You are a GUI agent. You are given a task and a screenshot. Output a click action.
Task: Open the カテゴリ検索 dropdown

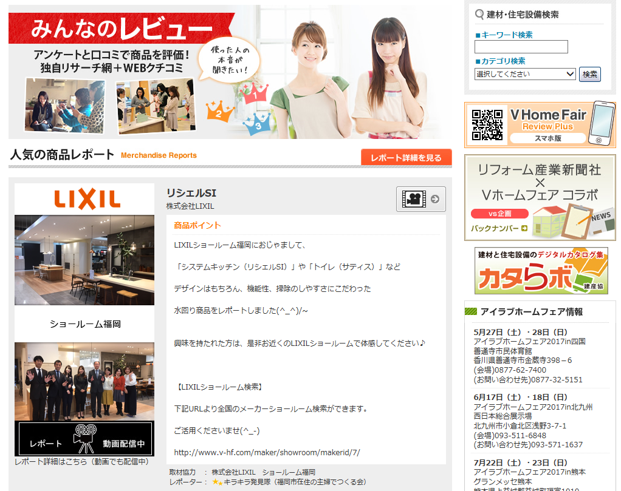(525, 74)
